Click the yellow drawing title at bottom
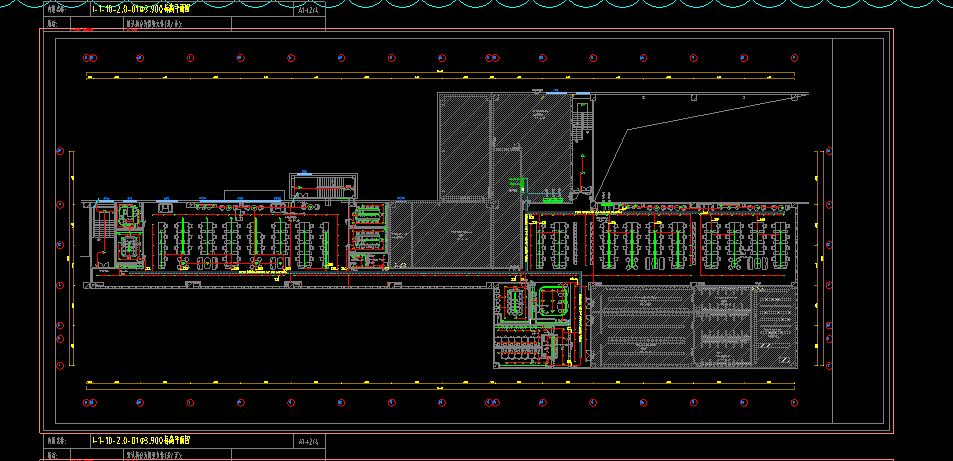953x461 pixels. point(140,440)
